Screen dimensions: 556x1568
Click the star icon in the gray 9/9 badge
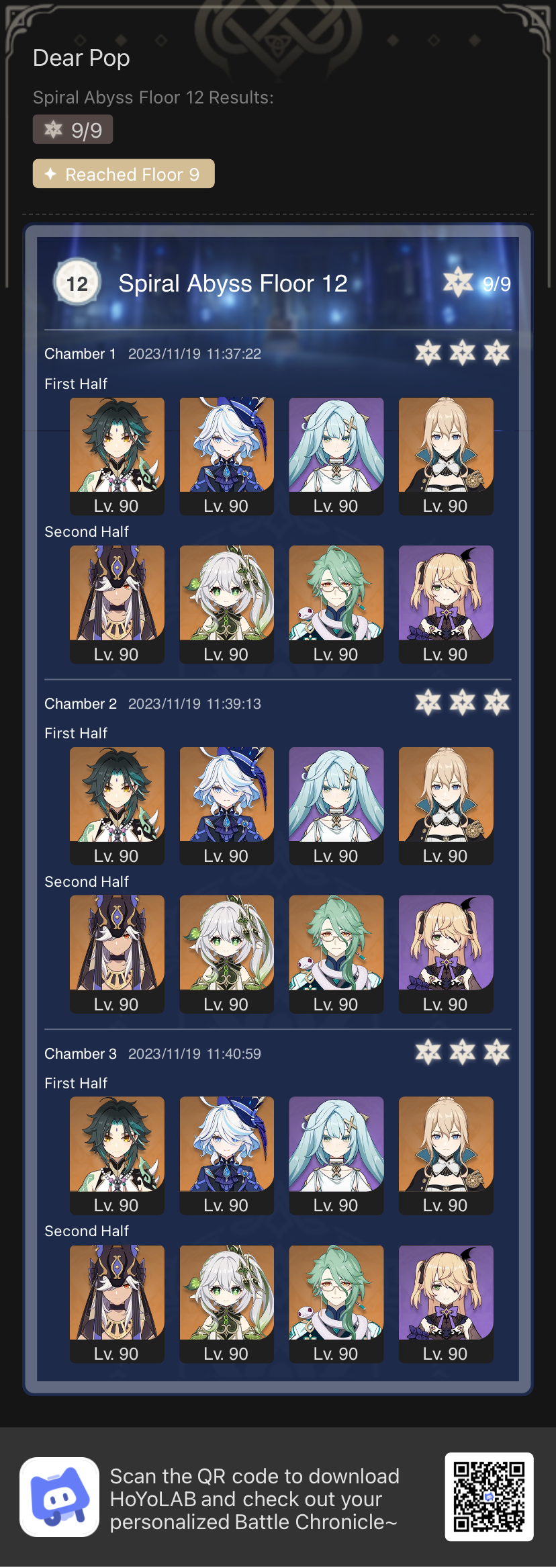53,129
